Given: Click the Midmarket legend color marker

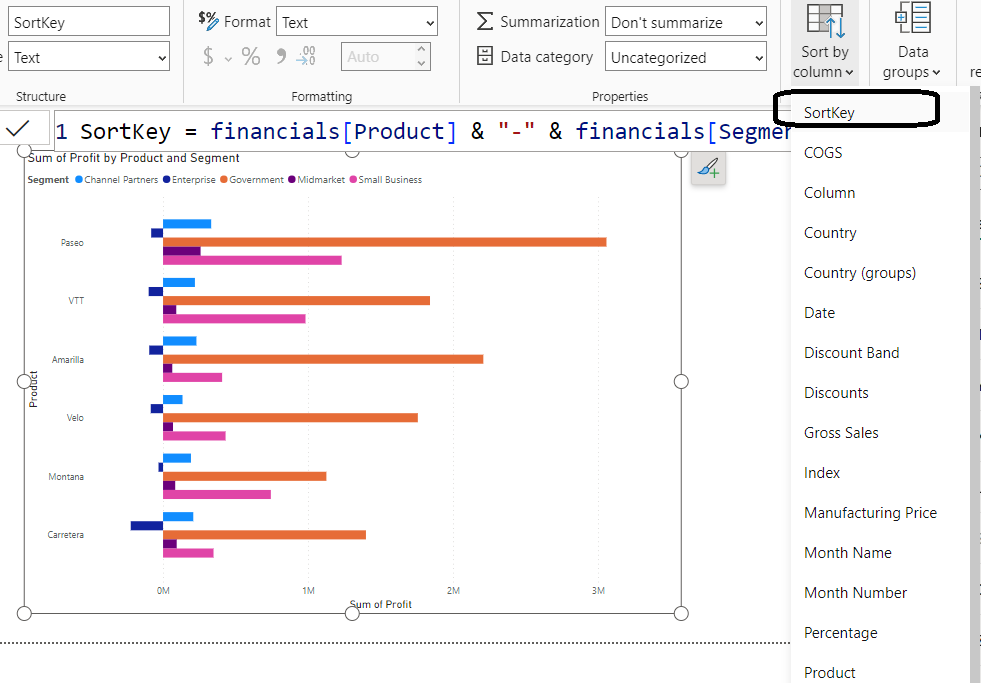Looking at the screenshot, I should (292, 180).
